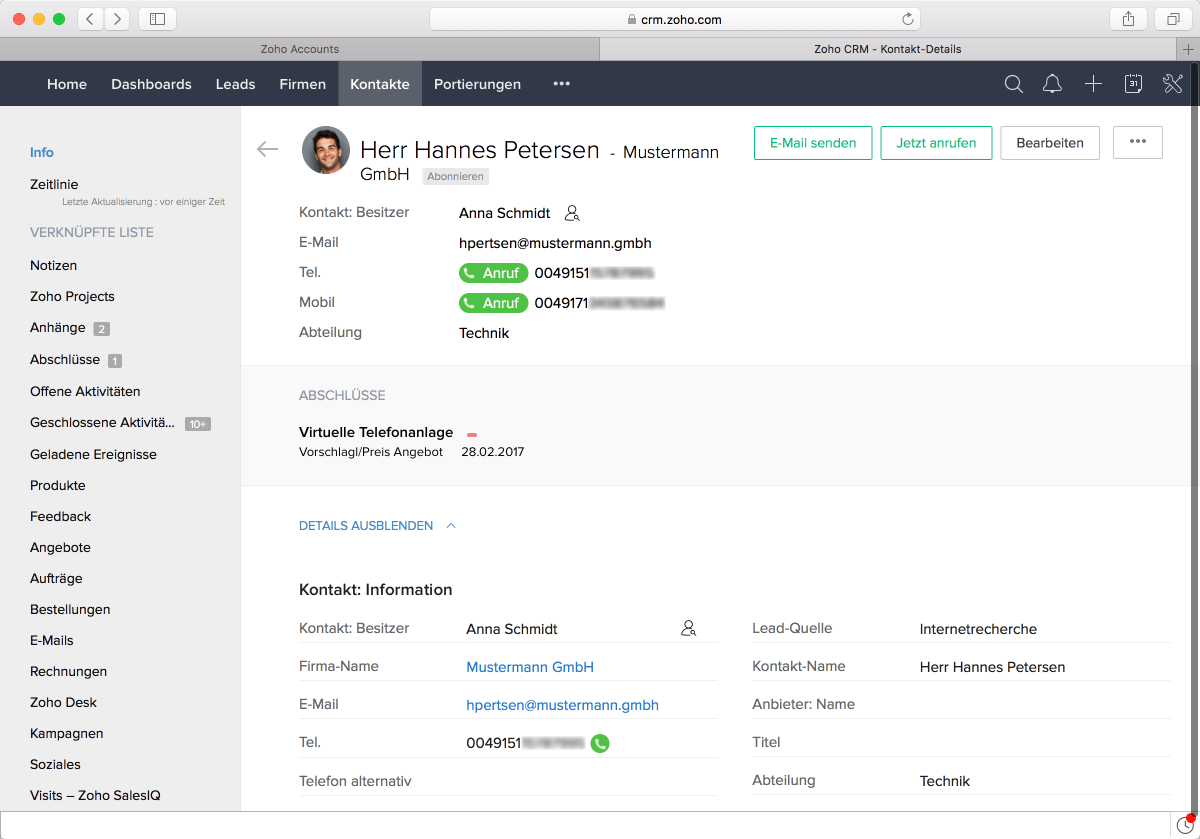The height and width of the screenshot is (839, 1200).
Task: Open the Leads tab
Action: point(235,84)
